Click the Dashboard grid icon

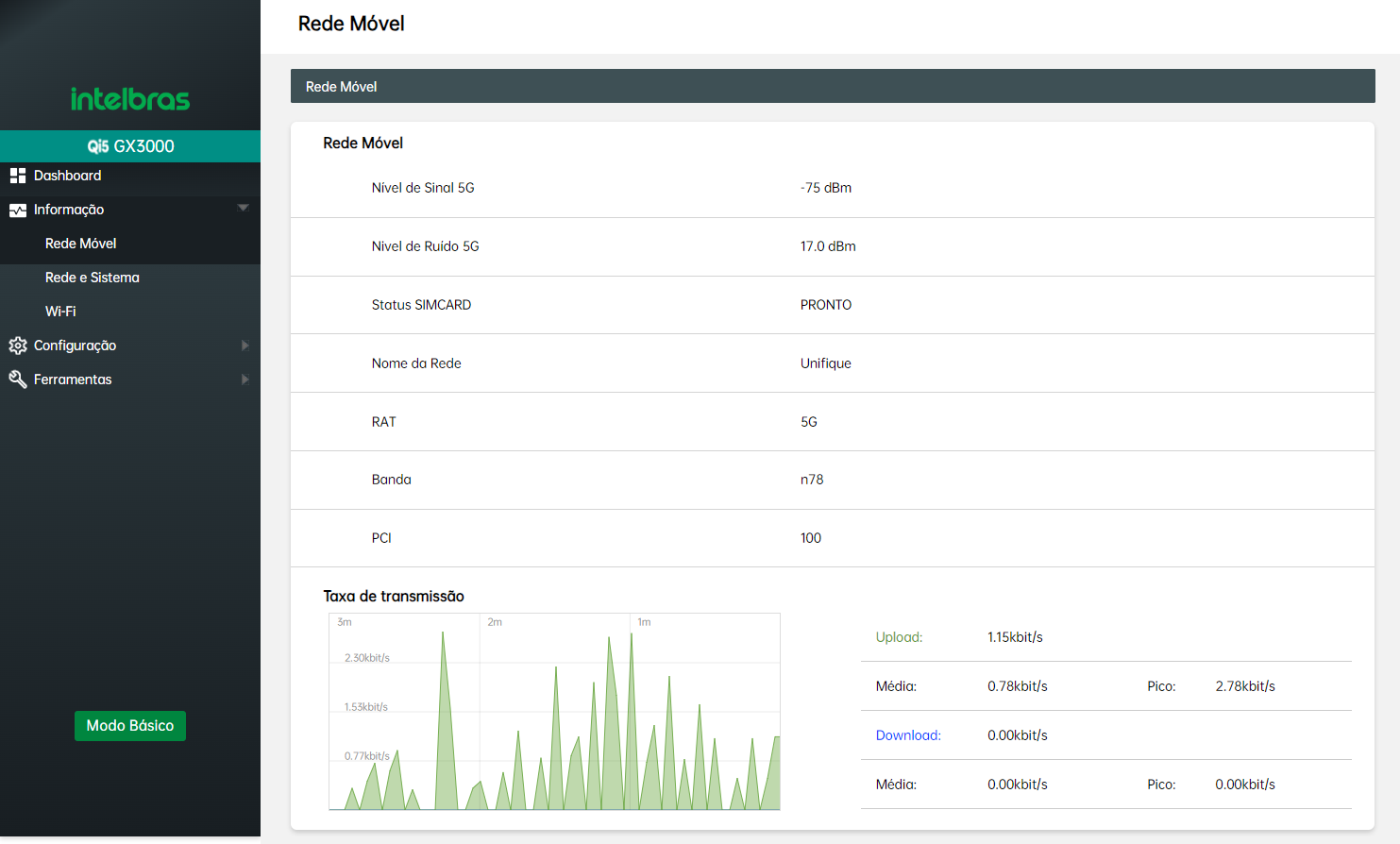17,176
